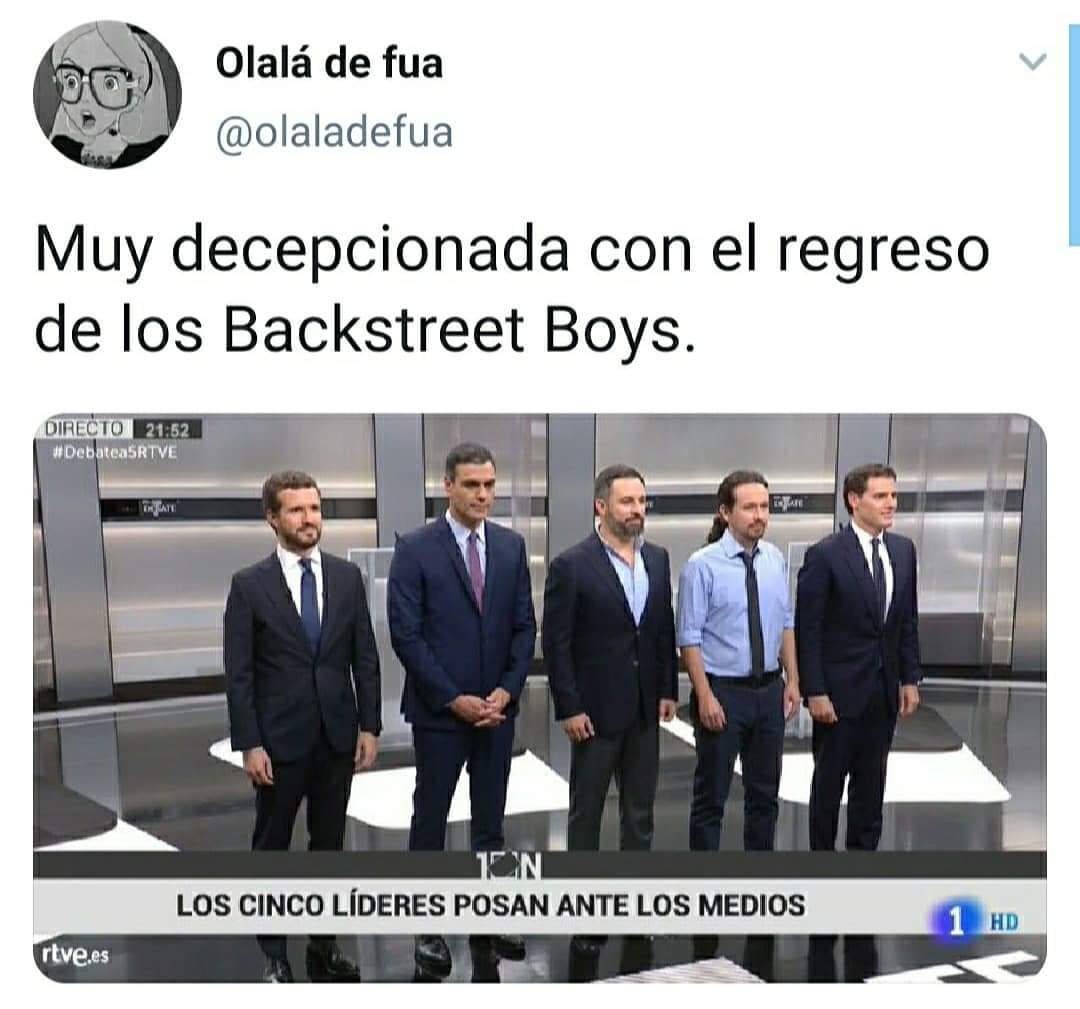Click the display name Olalá de fua
1080x1009 pixels.
coord(329,64)
